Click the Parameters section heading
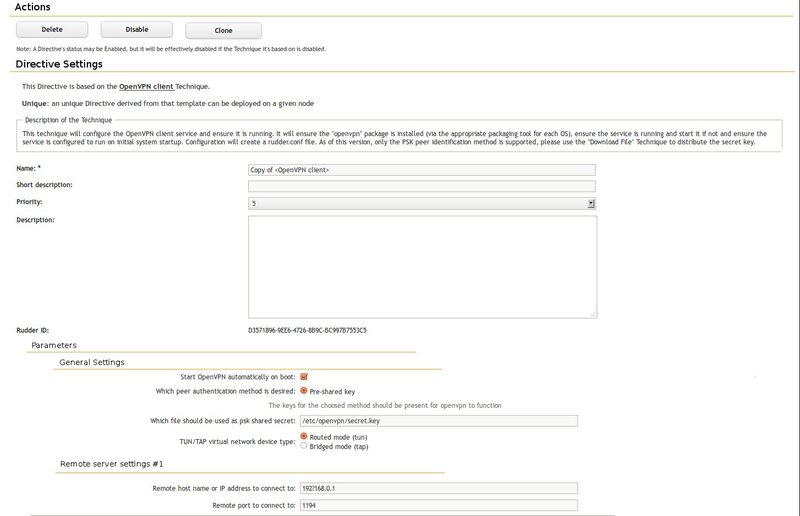The image size is (800, 516). coord(54,346)
